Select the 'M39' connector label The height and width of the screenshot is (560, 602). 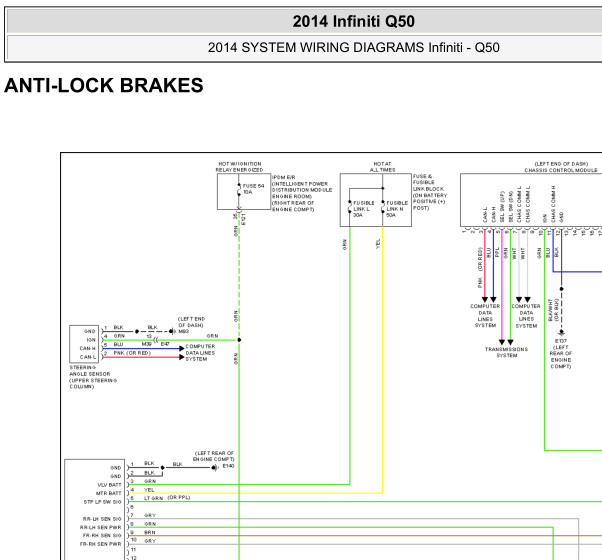(x=147, y=344)
